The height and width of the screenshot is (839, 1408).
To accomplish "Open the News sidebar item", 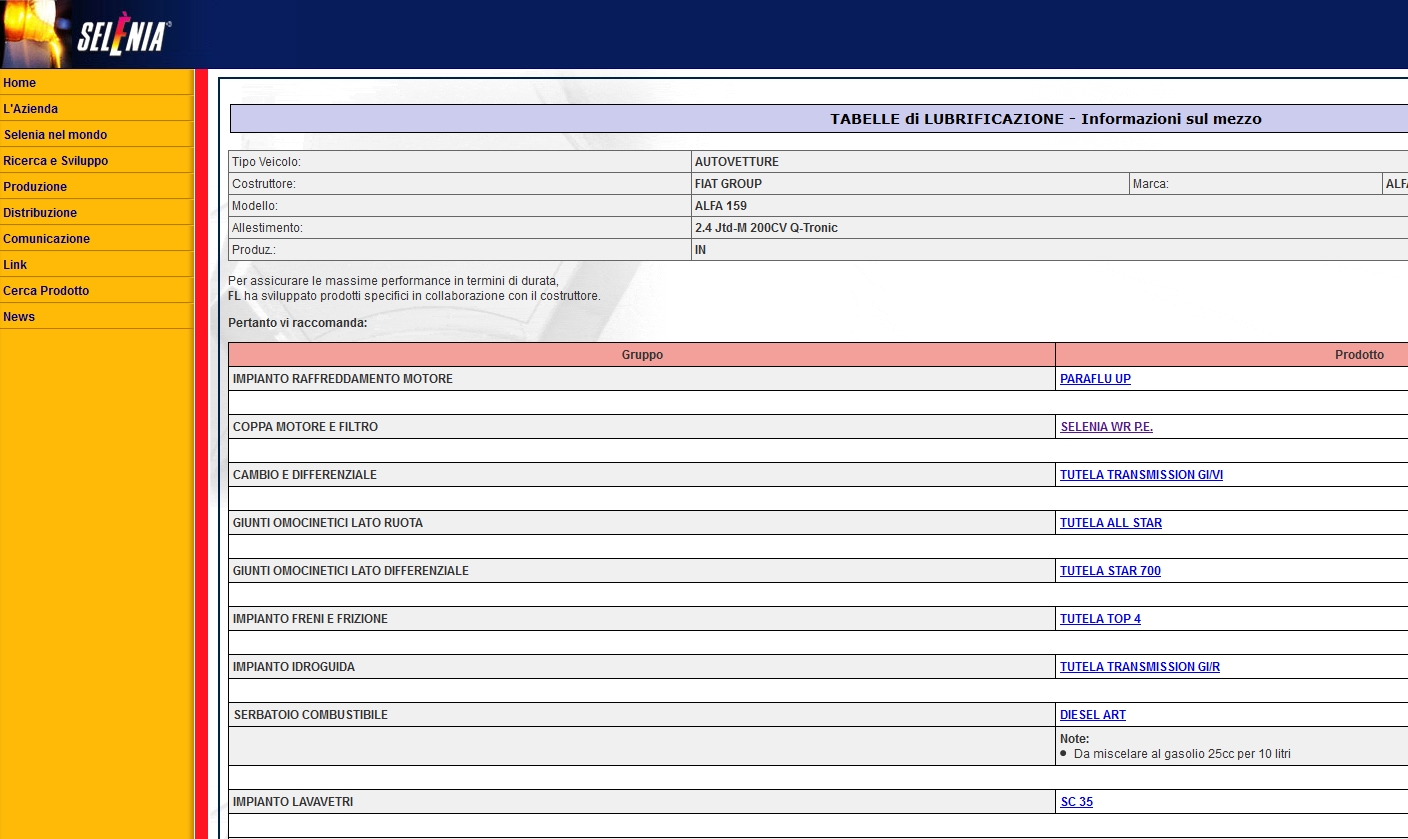I will tap(19, 317).
